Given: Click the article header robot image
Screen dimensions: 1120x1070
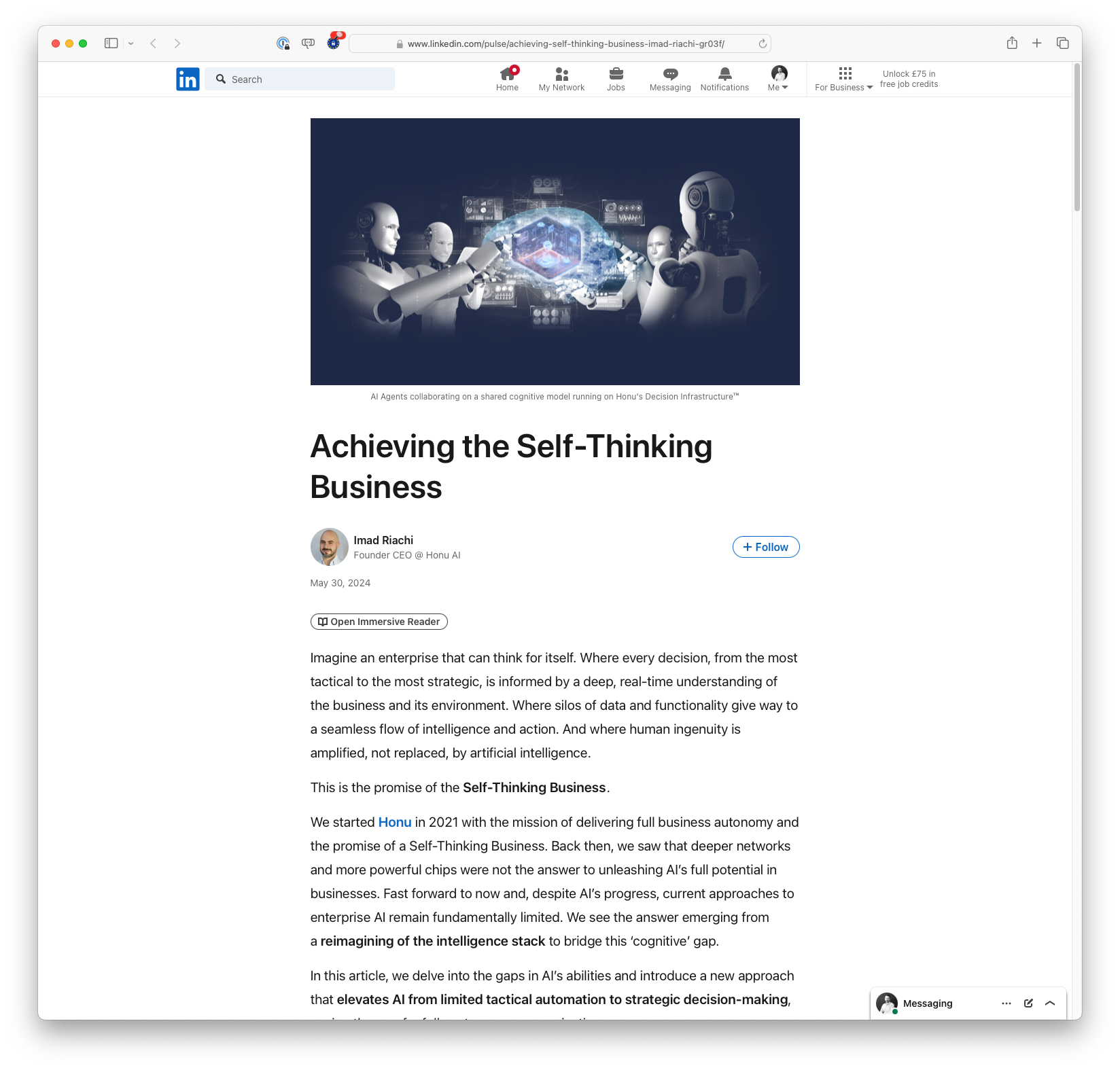Looking at the screenshot, I should (555, 251).
